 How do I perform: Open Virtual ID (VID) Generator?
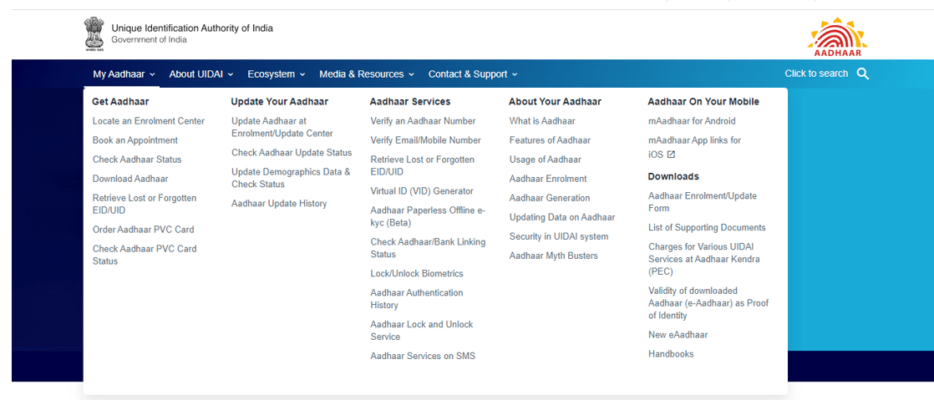(421, 191)
